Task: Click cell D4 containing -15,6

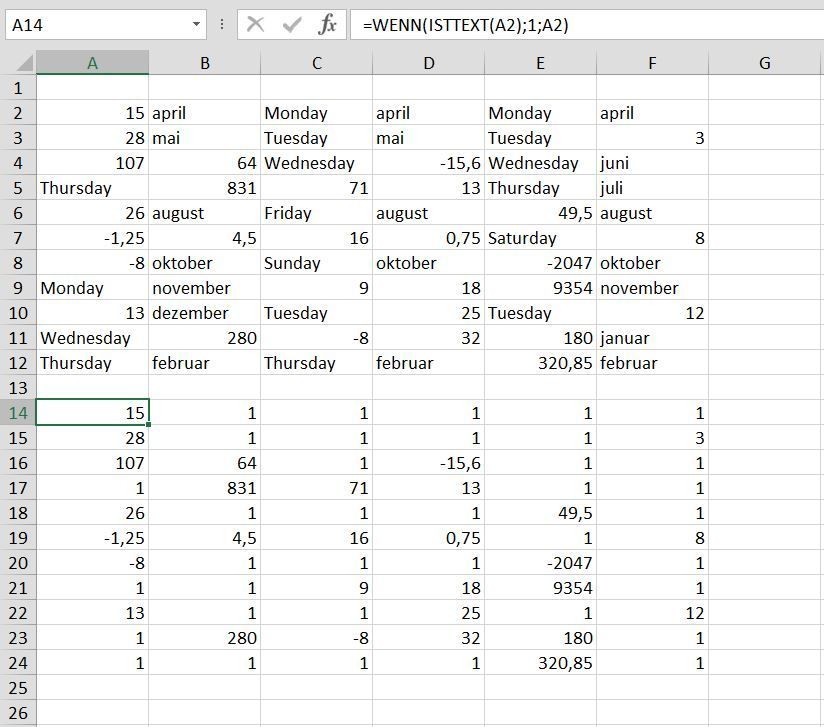Action: pyautogui.click(x=429, y=163)
